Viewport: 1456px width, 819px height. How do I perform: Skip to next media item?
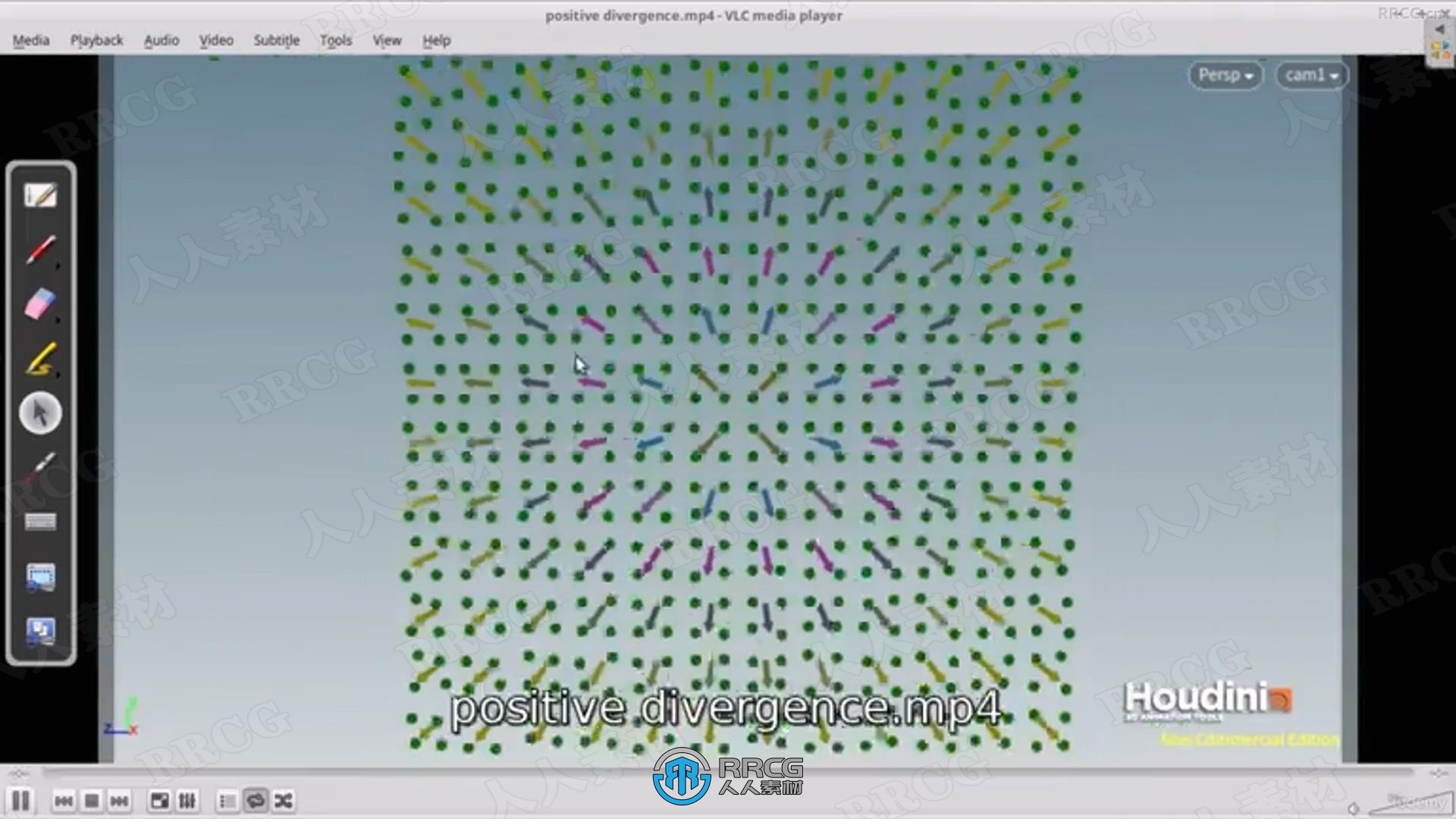coord(119,801)
